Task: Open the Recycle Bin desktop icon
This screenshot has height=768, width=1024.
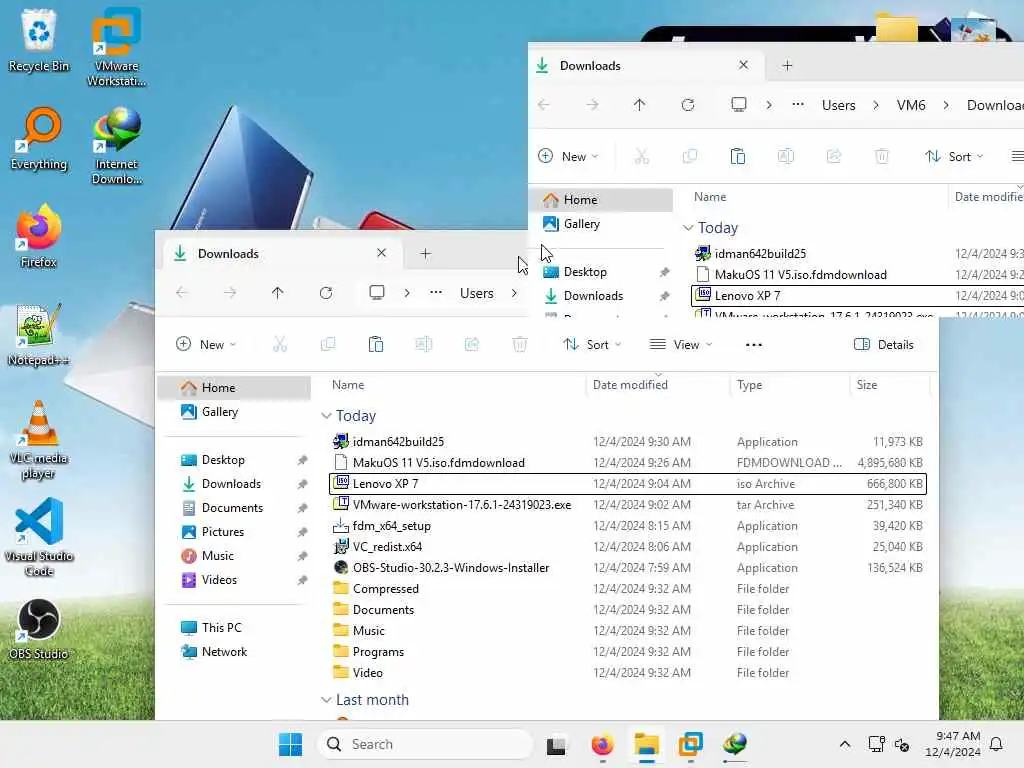Action: tap(39, 40)
